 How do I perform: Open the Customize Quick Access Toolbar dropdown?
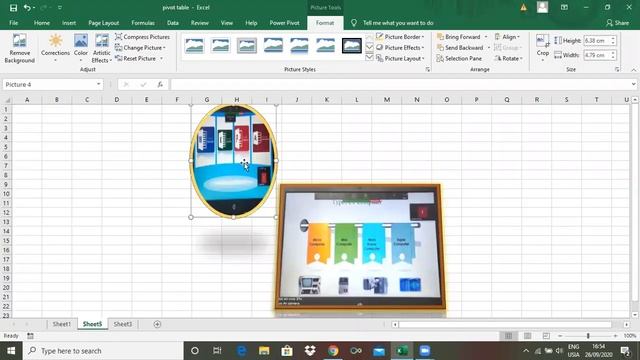point(60,7)
